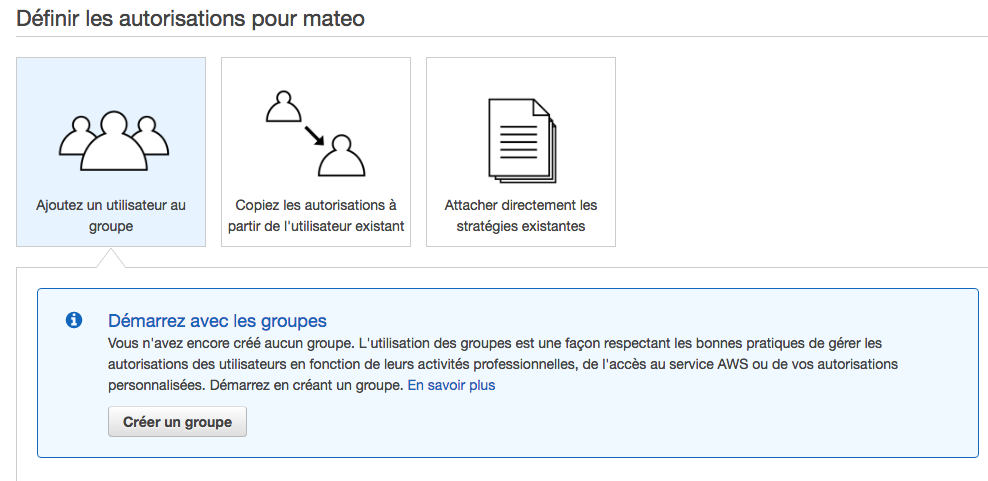988x481 pixels.
Task: Click the stacked documents policy icon
Action: (x=520, y=141)
